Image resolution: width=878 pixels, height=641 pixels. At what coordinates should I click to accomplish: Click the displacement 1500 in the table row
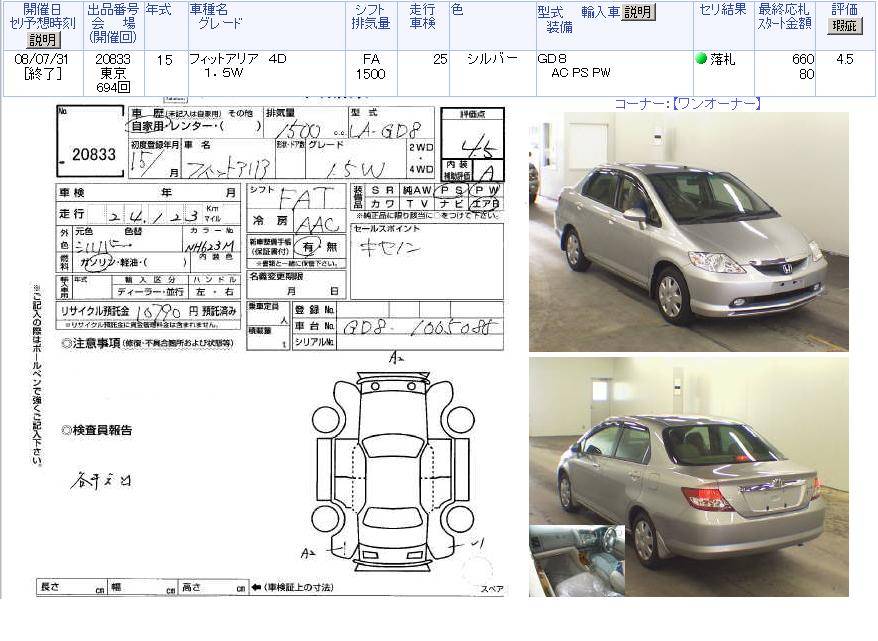[371, 74]
